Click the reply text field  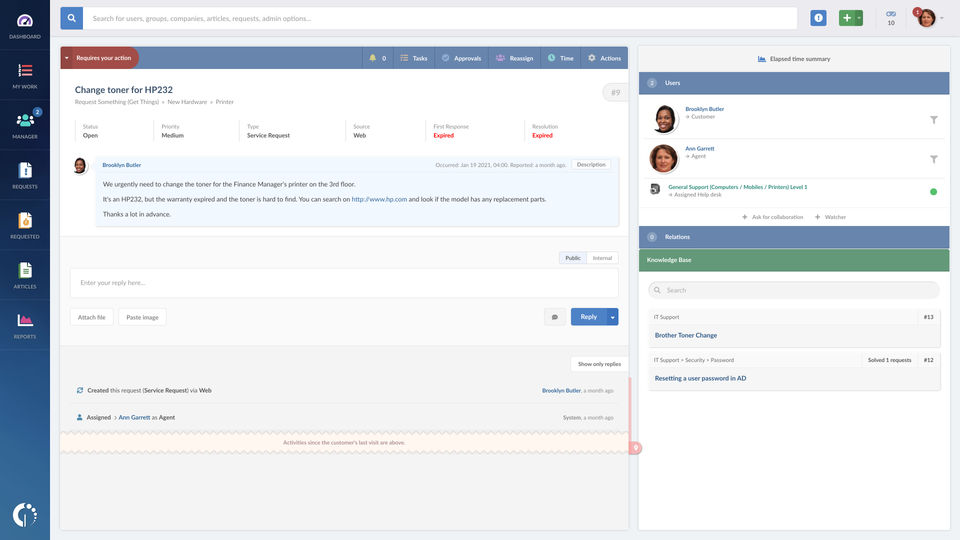pyautogui.click(x=344, y=283)
